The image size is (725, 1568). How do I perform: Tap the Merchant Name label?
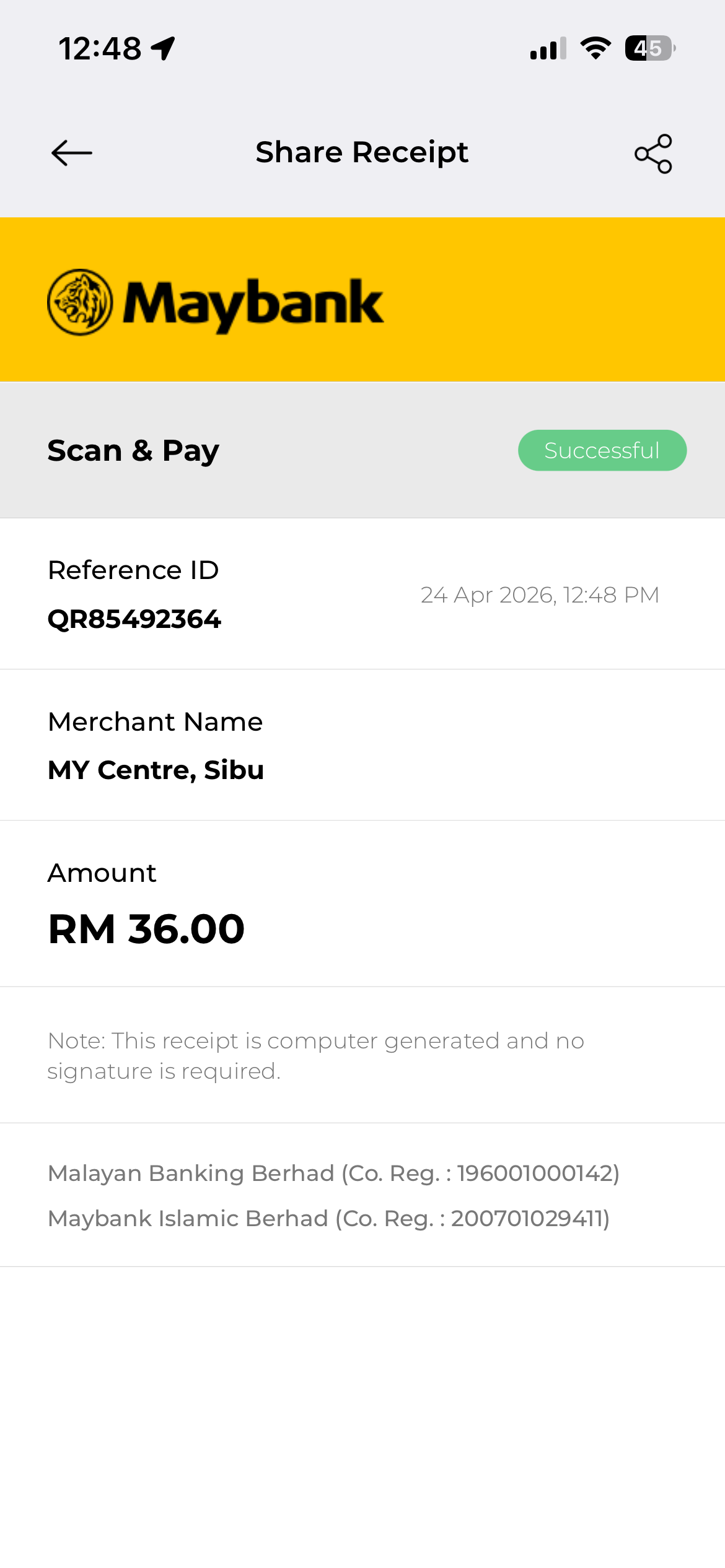tap(156, 721)
